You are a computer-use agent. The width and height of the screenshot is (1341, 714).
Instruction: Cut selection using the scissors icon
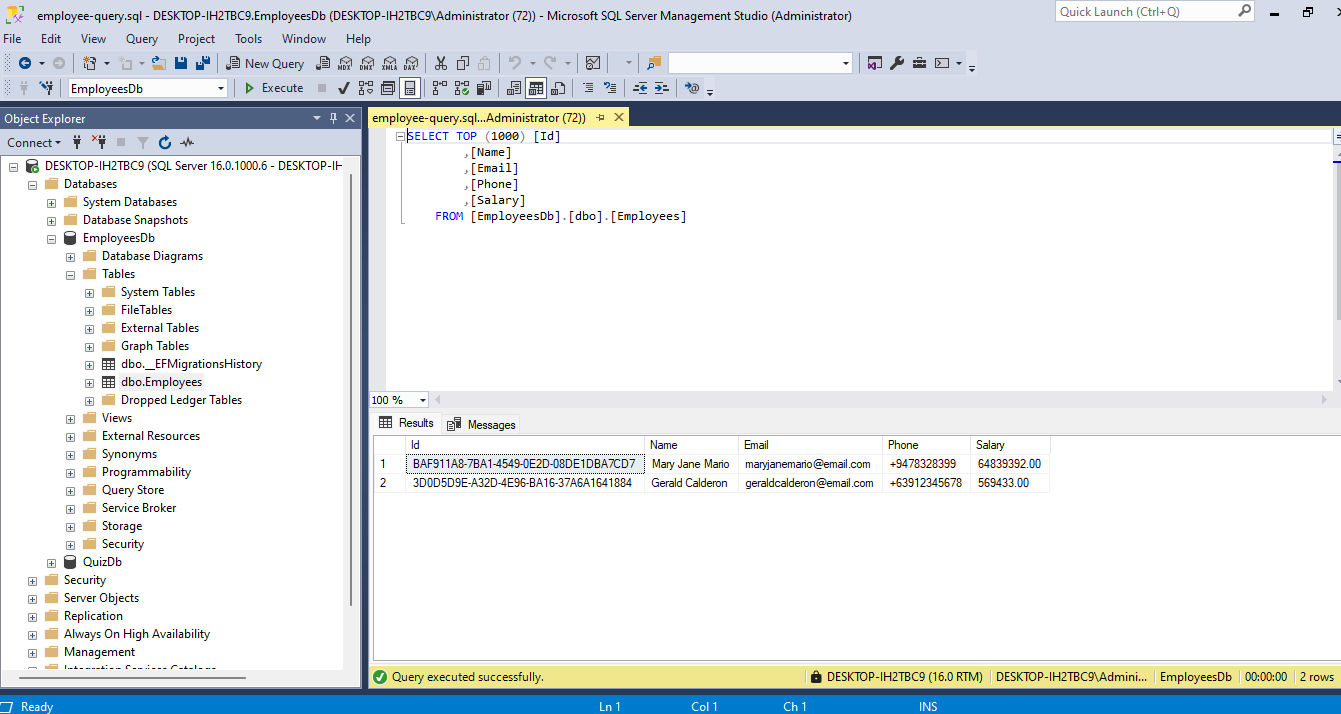tap(440, 63)
